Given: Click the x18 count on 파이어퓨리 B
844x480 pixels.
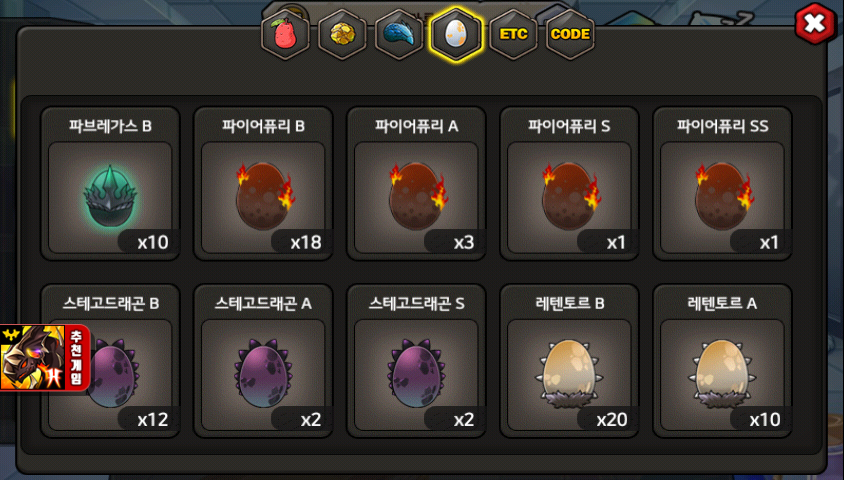Looking at the screenshot, I should tap(306, 242).
